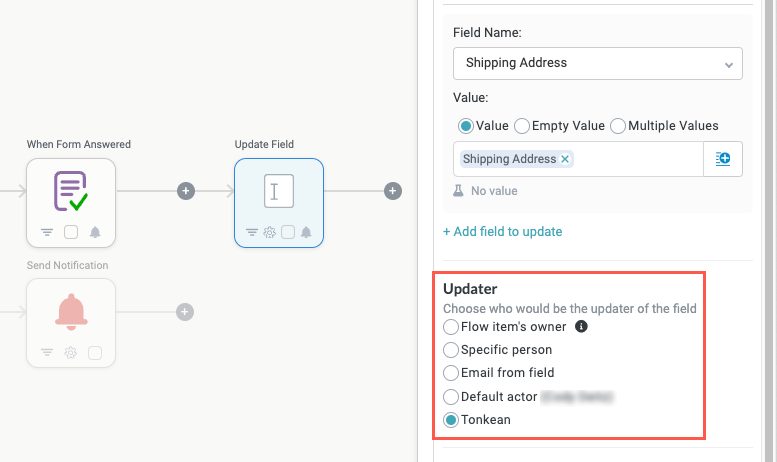This screenshot has height=462, width=777.
Task: Open the Field Name Shipping Address dropdown
Action: point(598,63)
